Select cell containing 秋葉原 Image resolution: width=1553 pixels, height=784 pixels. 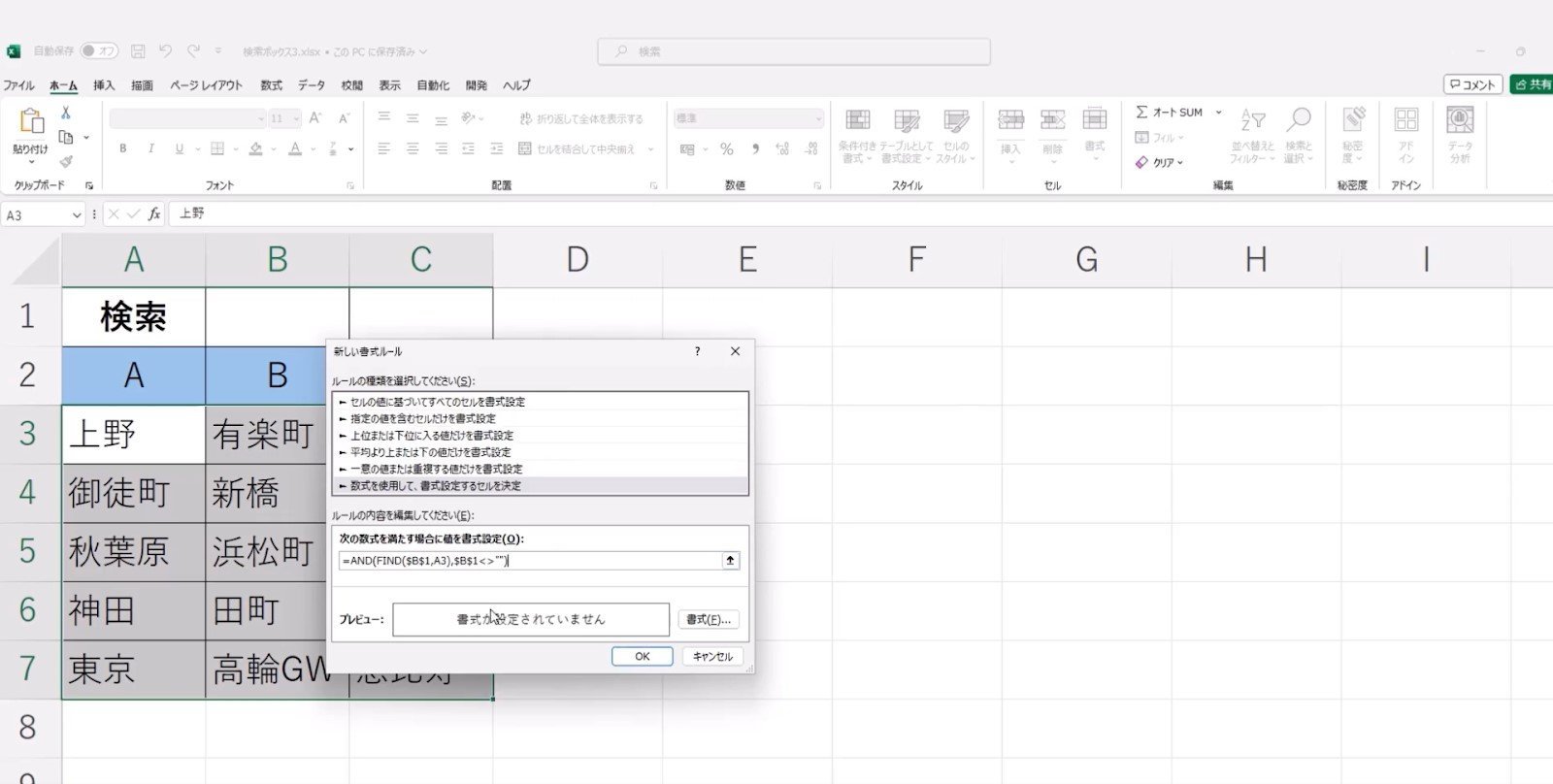point(134,552)
